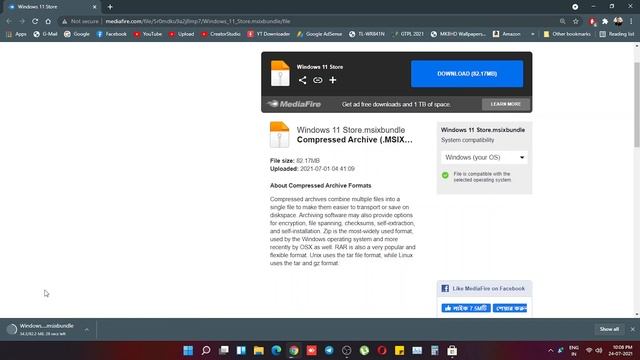
Task: Click the mediafire.com URL in the address bar
Action: [x=198, y=21]
